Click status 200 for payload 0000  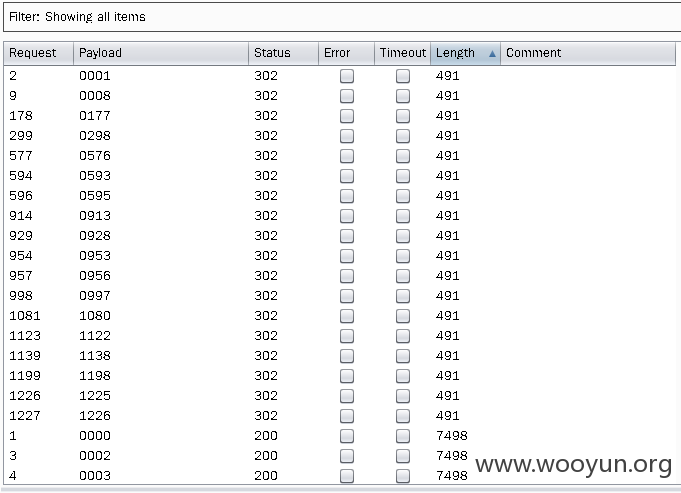pyautogui.click(x=266, y=436)
